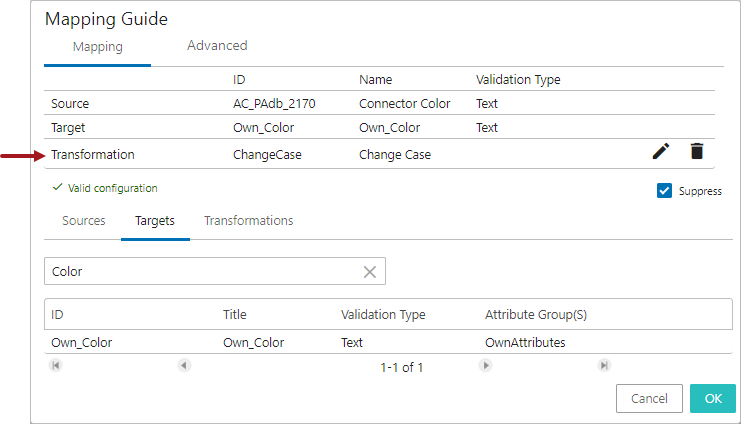
Task: Go to last page of results
Action: (604, 366)
